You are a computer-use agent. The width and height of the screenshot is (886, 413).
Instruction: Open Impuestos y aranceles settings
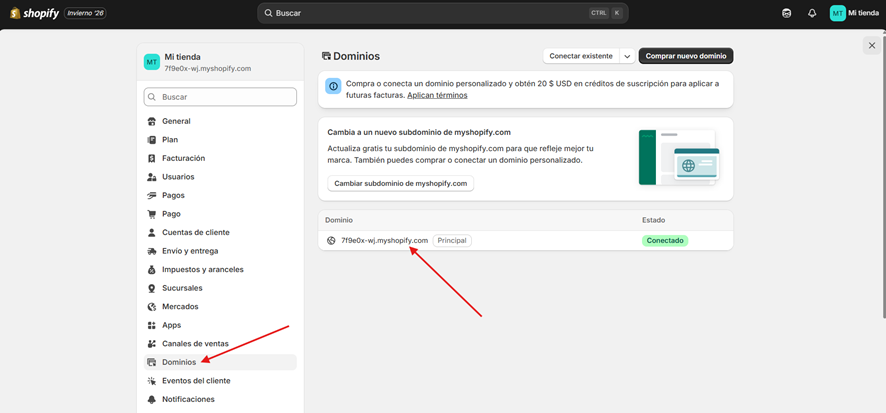tap(202, 270)
